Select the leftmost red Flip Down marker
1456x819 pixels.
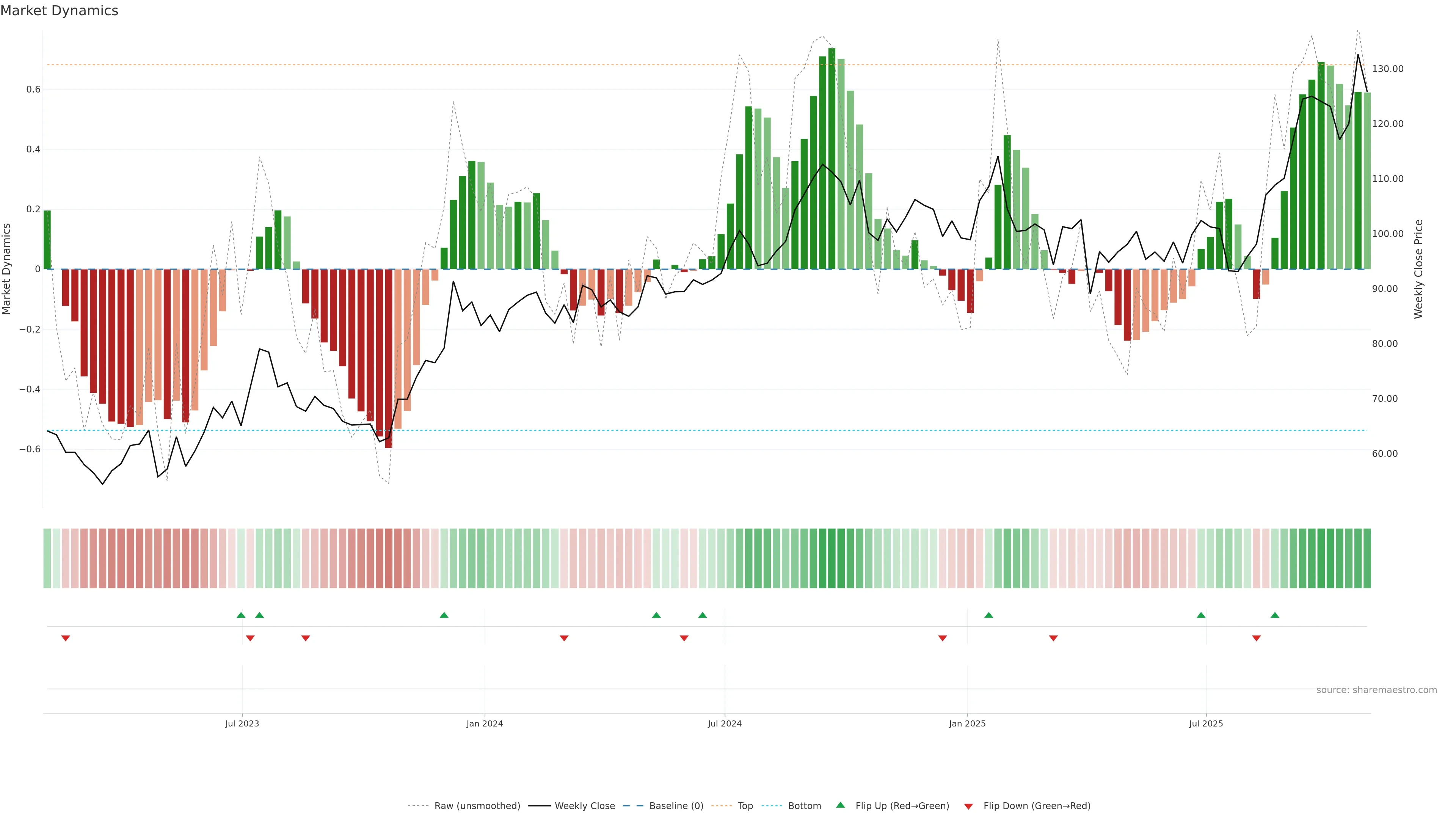tap(66, 638)
